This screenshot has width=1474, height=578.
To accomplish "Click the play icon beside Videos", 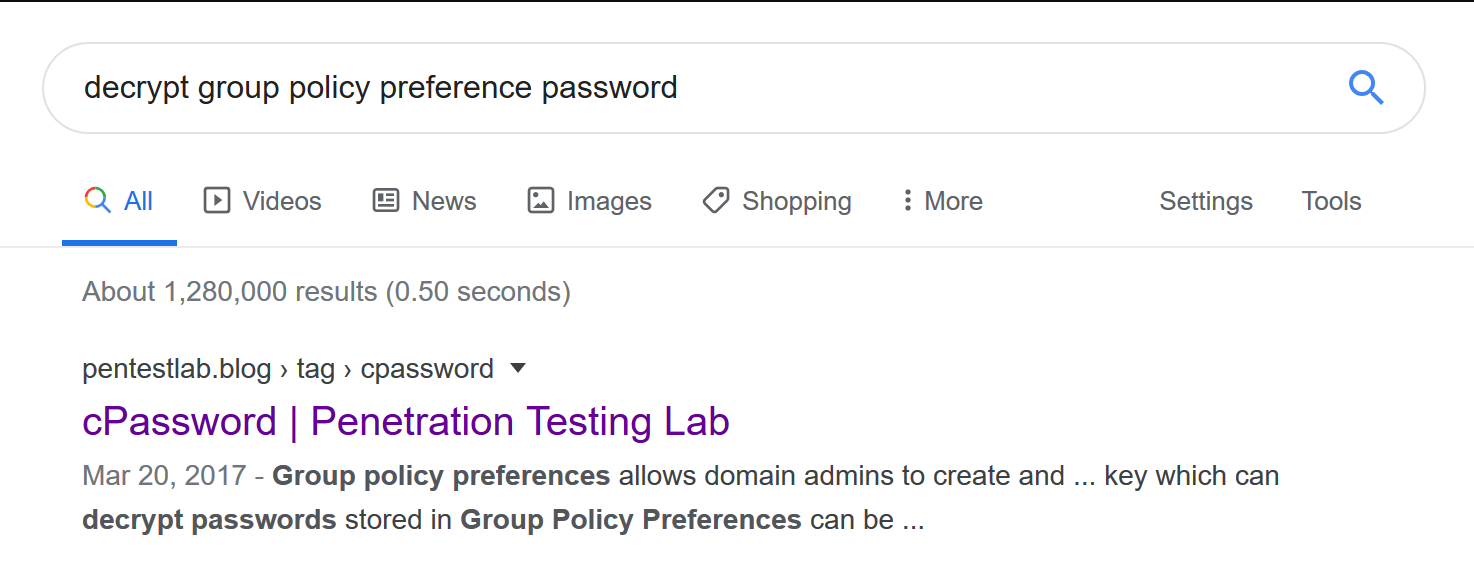I will tap(216, 201).
